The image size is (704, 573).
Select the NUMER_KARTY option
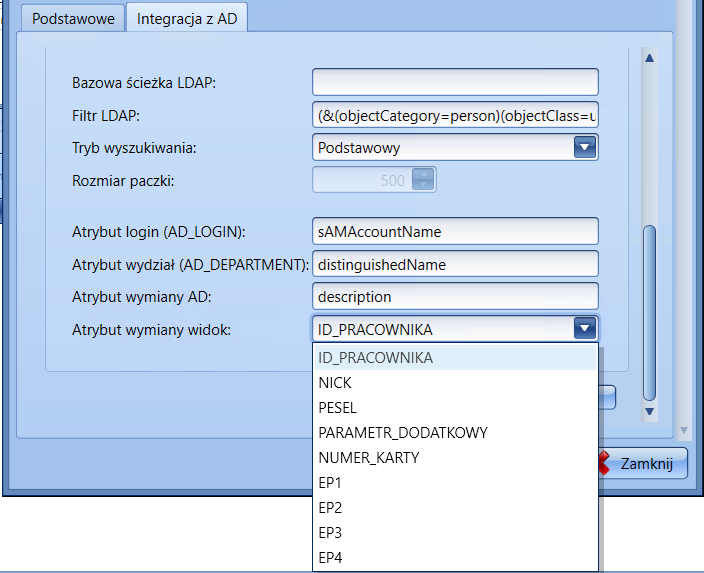455,458
